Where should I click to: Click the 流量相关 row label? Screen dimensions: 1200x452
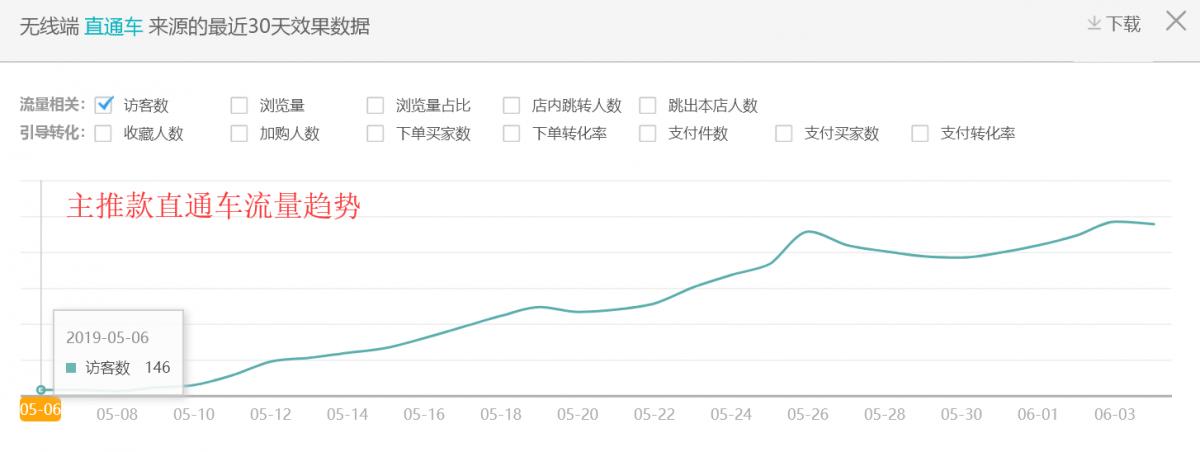pos(53,105)
